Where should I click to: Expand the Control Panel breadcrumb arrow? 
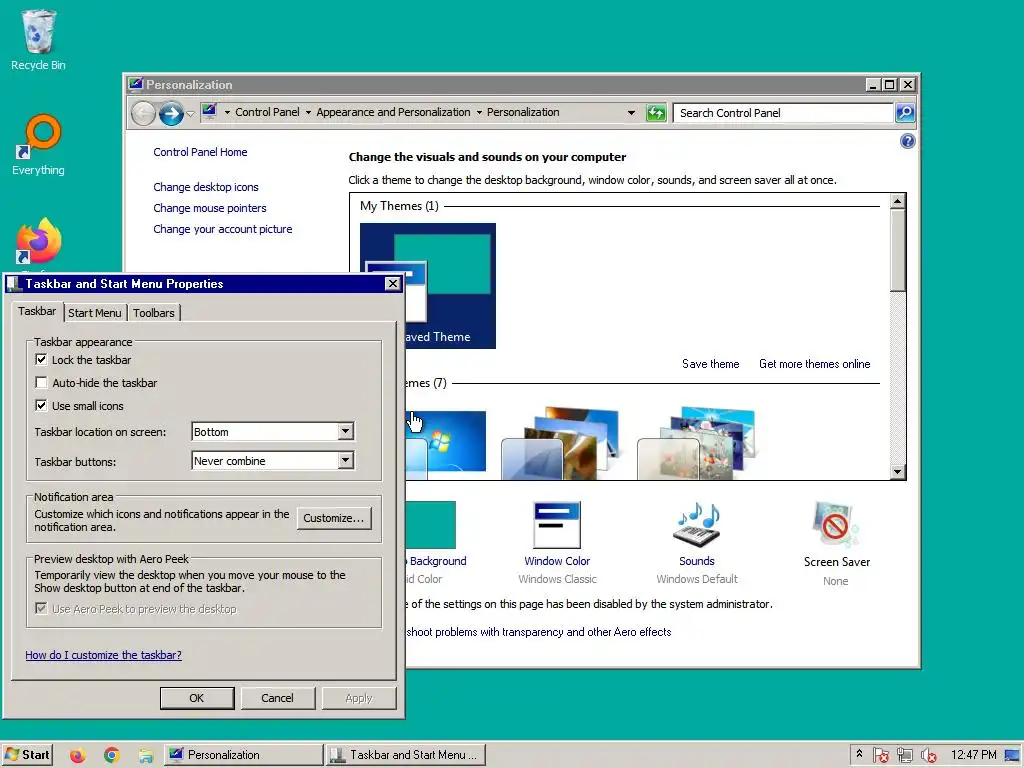308,112
